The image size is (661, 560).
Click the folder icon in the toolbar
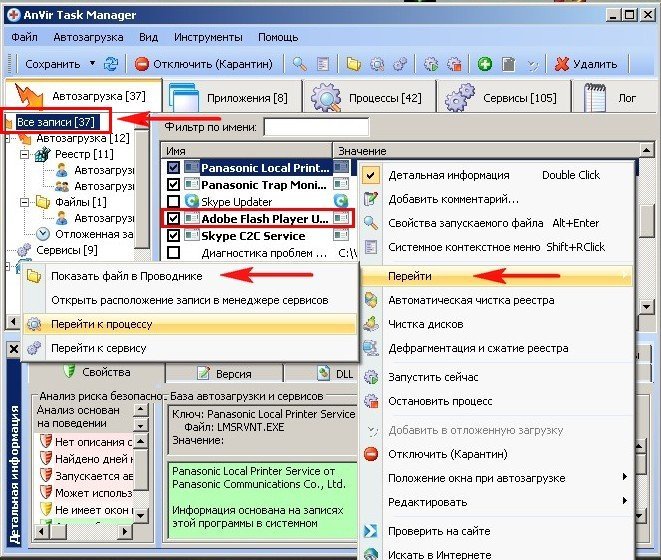[x=353, y=64]
